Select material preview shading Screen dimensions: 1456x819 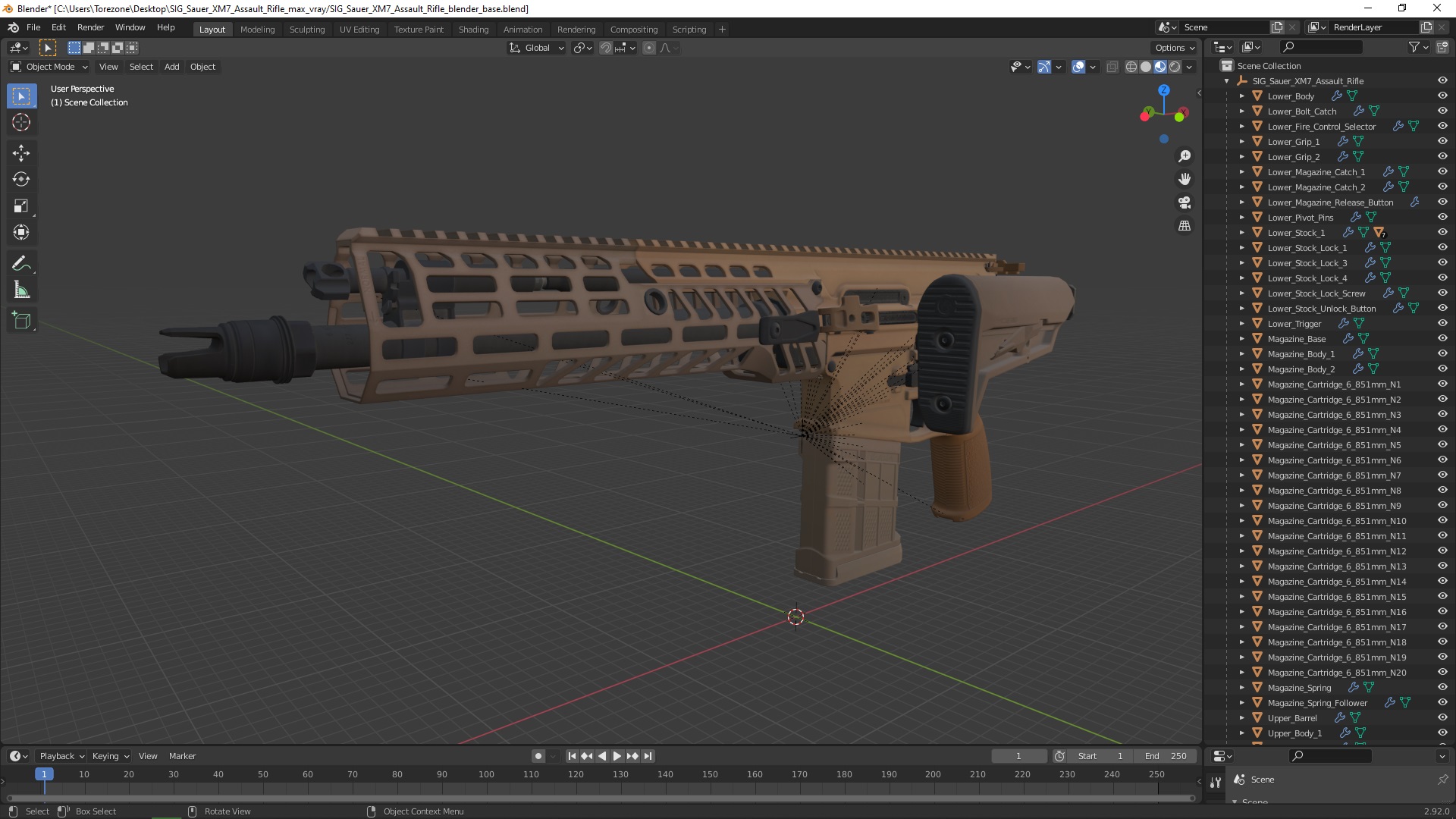click(x=1160, y=67)
